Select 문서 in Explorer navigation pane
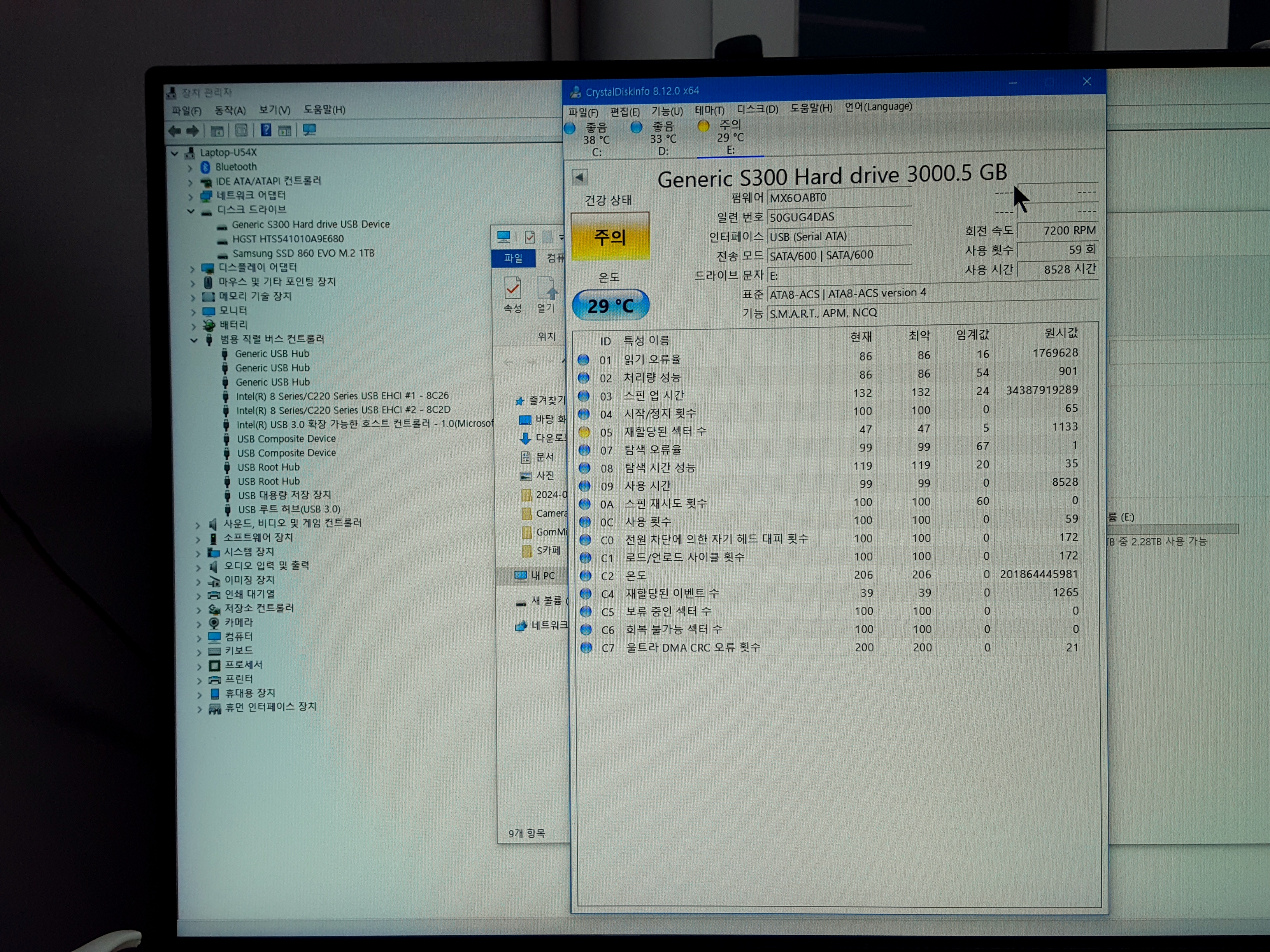The image size is (1270, 952). [545, 457]
